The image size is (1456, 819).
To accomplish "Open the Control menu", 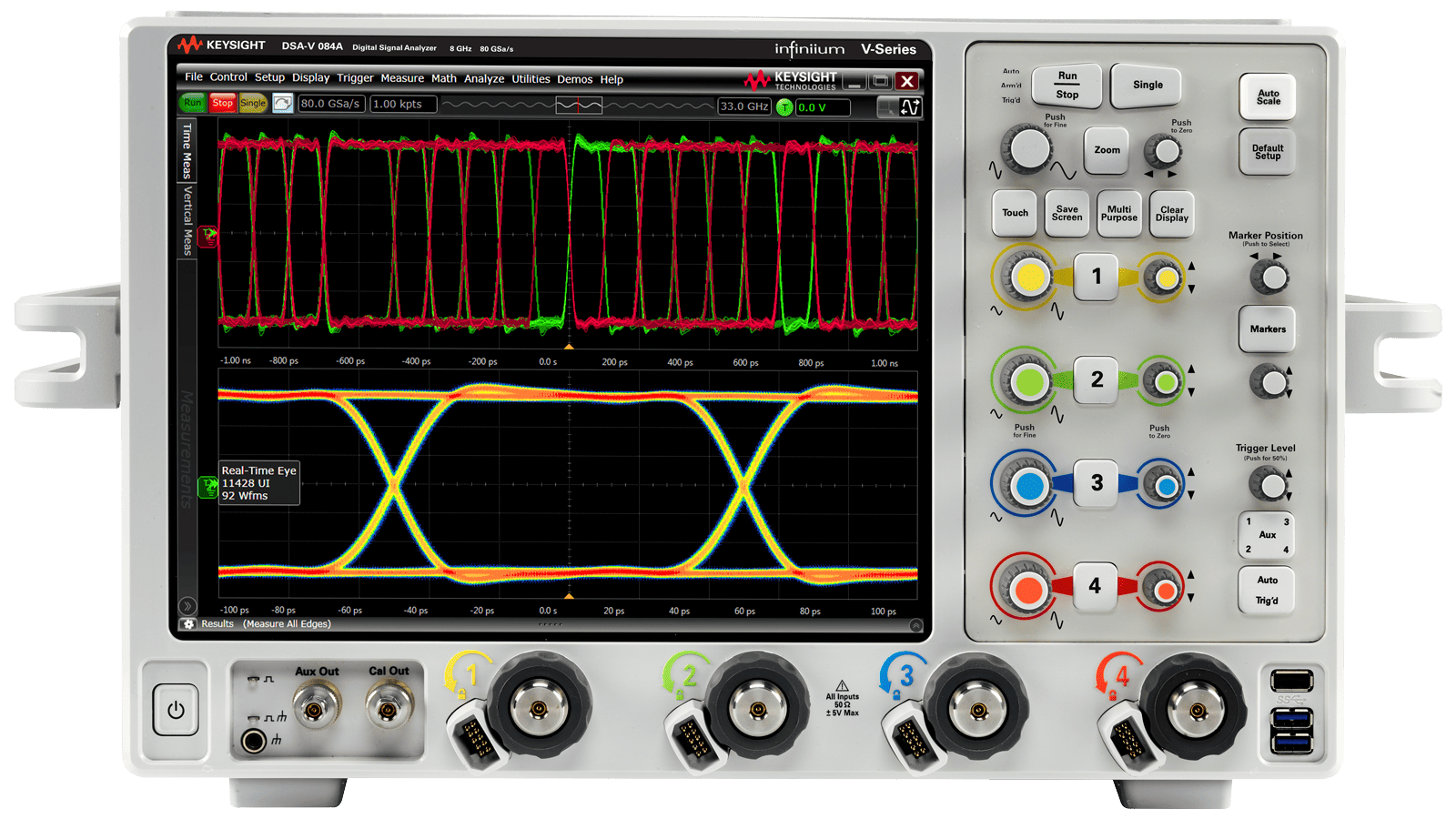I will 228,77.
